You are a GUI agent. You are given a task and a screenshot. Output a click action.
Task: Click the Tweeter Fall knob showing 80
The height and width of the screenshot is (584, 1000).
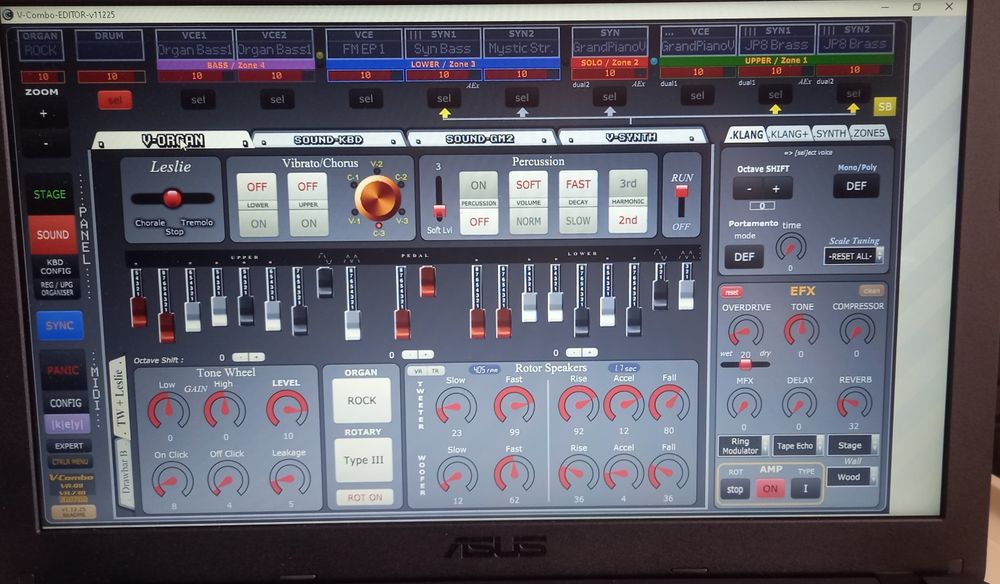tap(669, 403)
